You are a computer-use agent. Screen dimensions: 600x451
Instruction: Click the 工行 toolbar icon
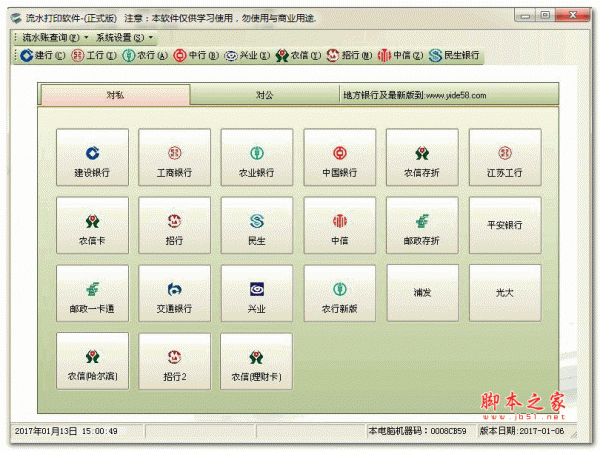(94, 55)
